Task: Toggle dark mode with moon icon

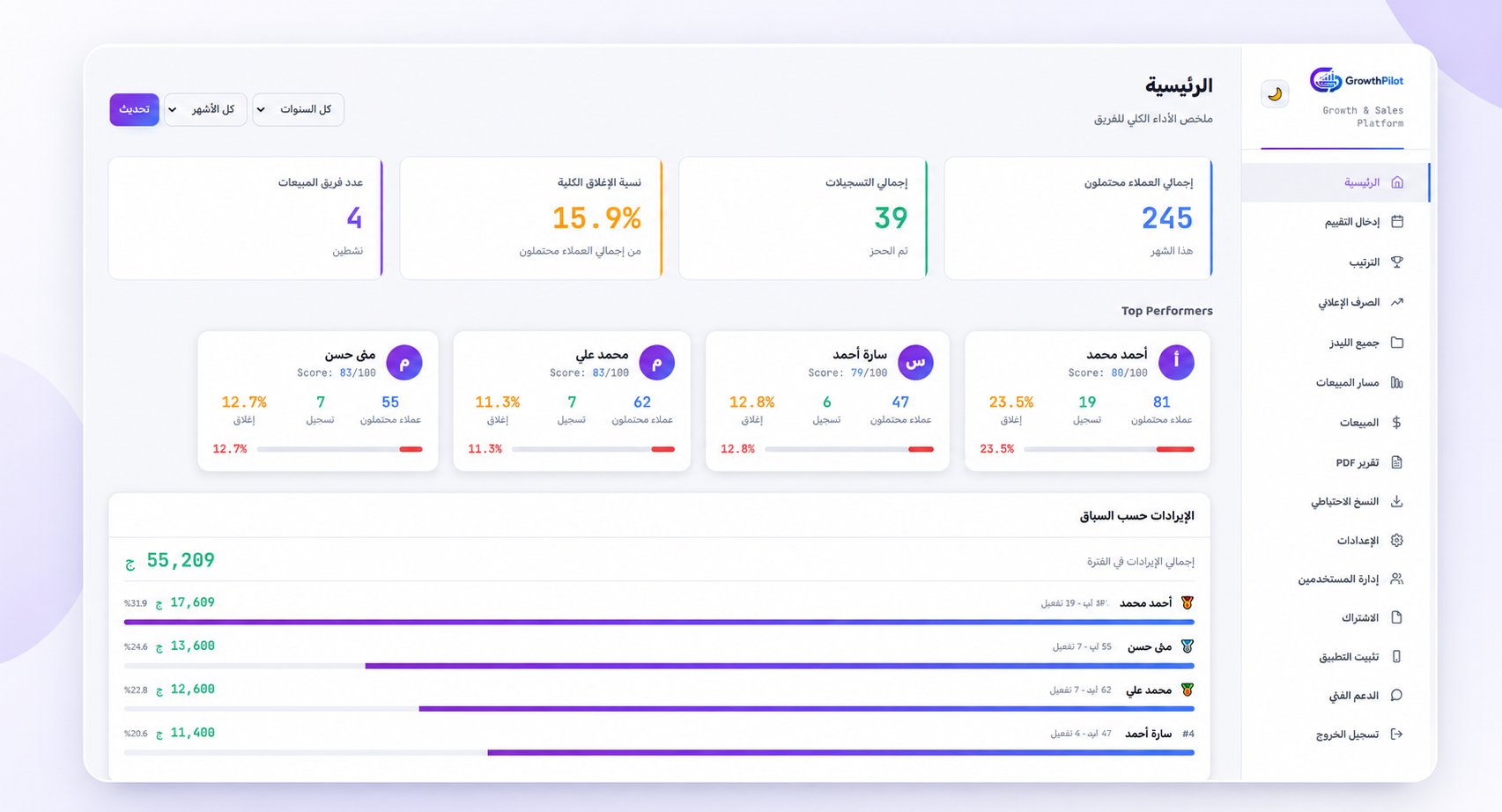Action: pyautogui.click(x=1275, y=94)
